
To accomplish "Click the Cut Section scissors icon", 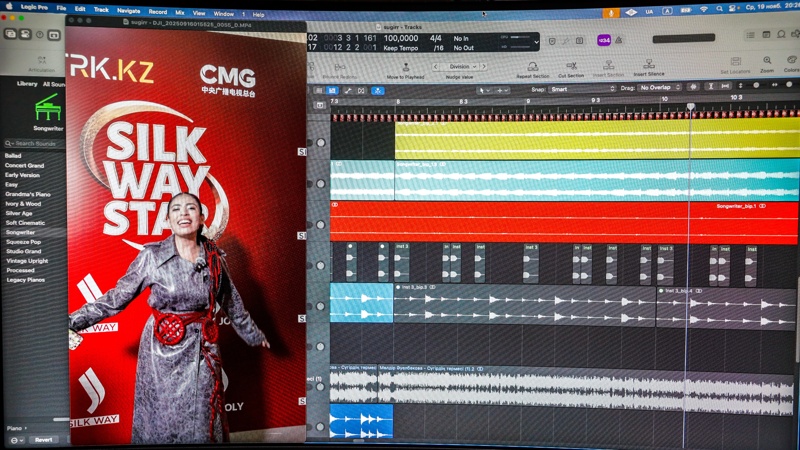I will click(571, 66).
